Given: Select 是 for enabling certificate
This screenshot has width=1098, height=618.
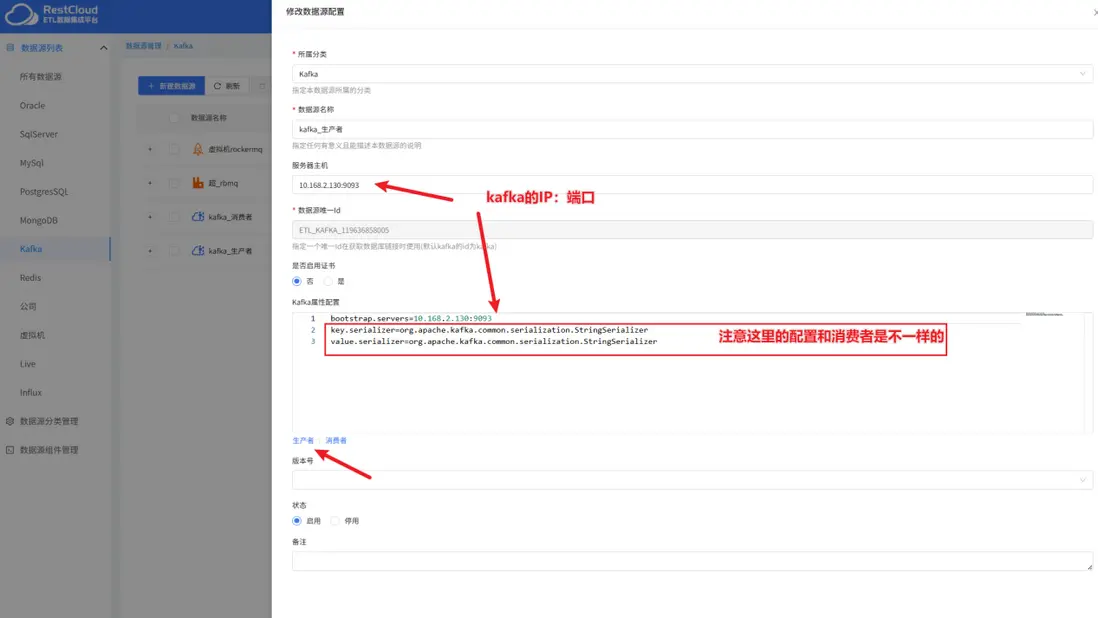Looking at the screenshot, I should point(328,281).
